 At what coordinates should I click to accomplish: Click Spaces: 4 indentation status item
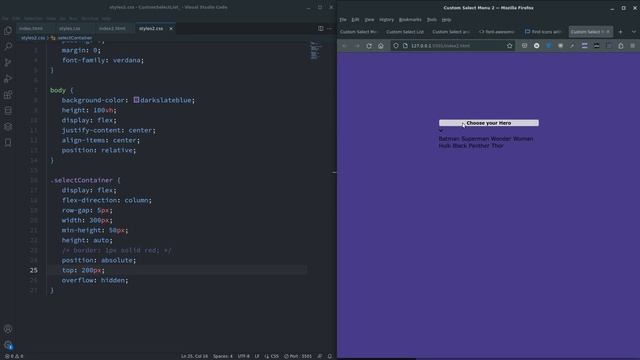223,356
